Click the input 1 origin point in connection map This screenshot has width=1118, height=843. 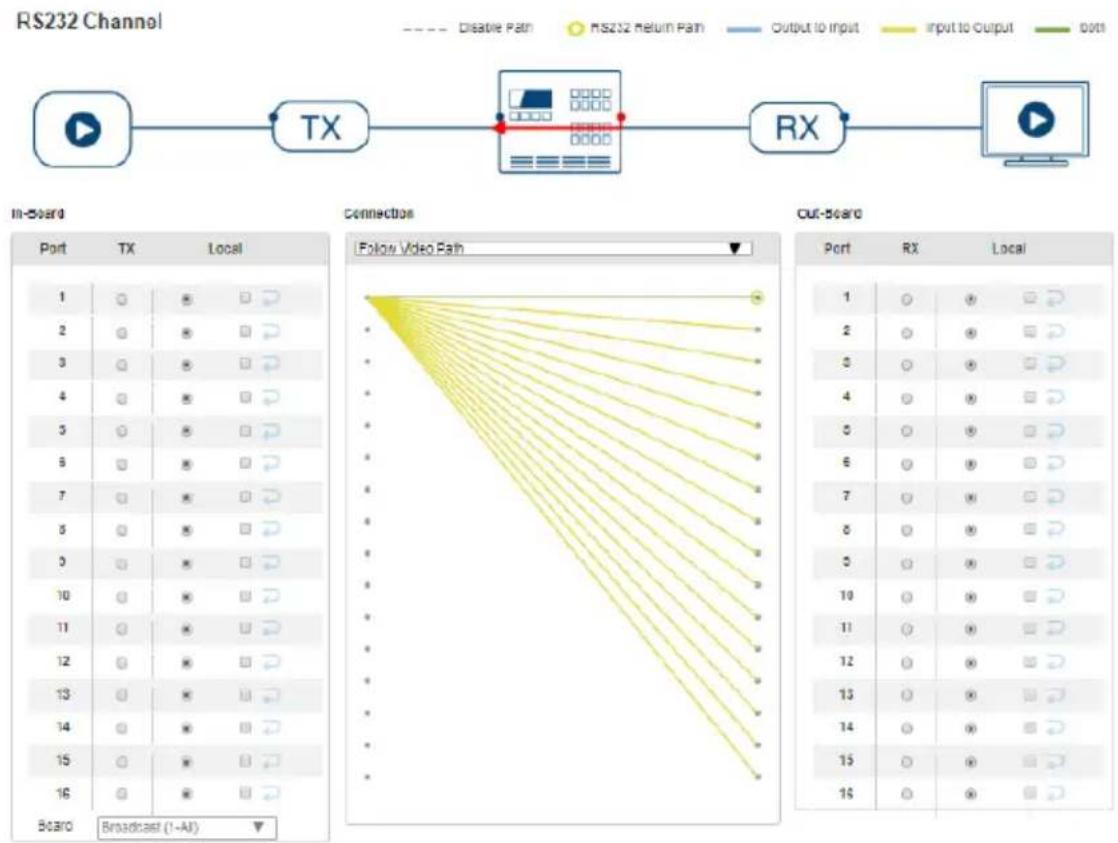point(367,297)
